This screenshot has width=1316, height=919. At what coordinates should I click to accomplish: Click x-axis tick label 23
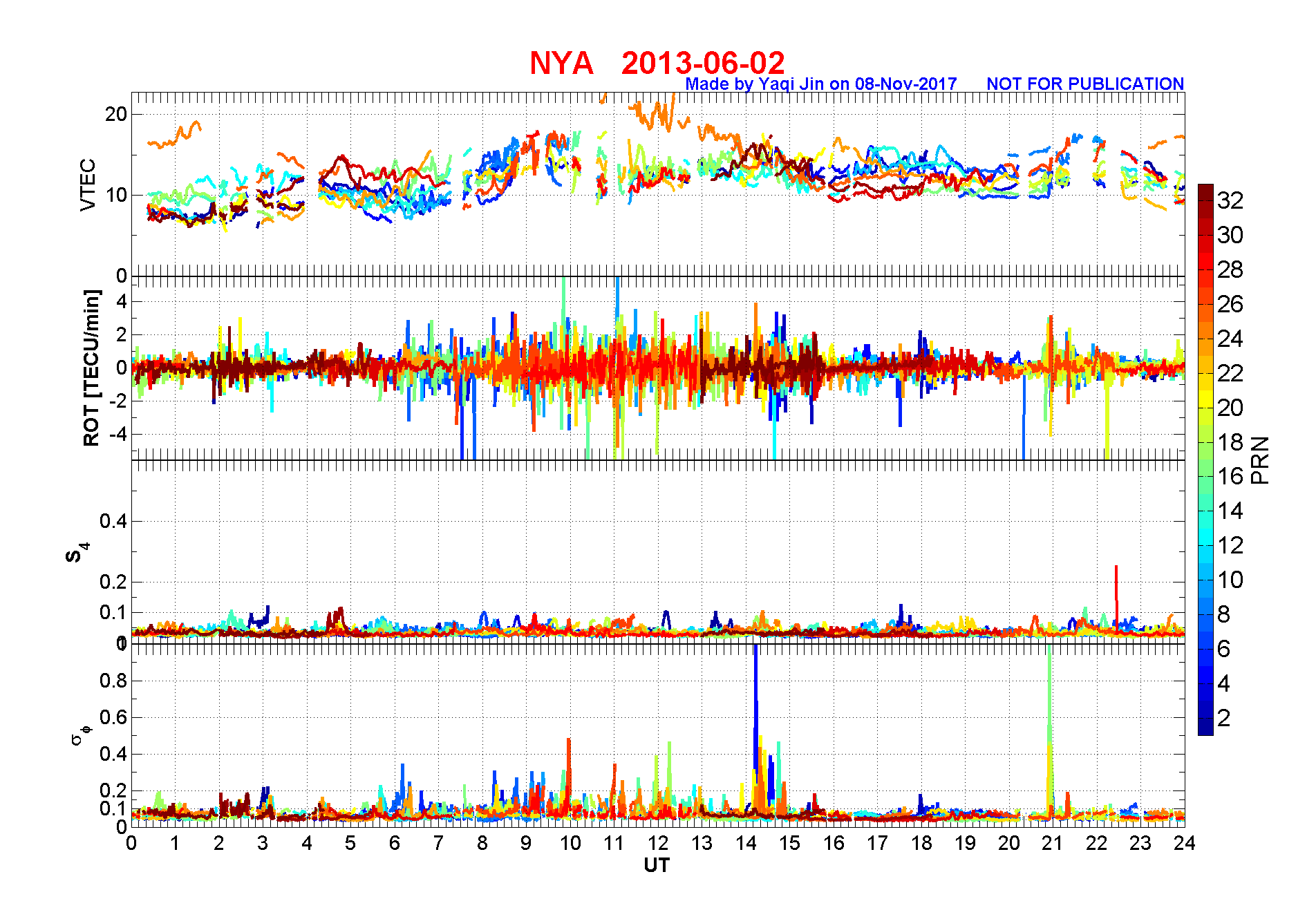(x=1140, y=843)
